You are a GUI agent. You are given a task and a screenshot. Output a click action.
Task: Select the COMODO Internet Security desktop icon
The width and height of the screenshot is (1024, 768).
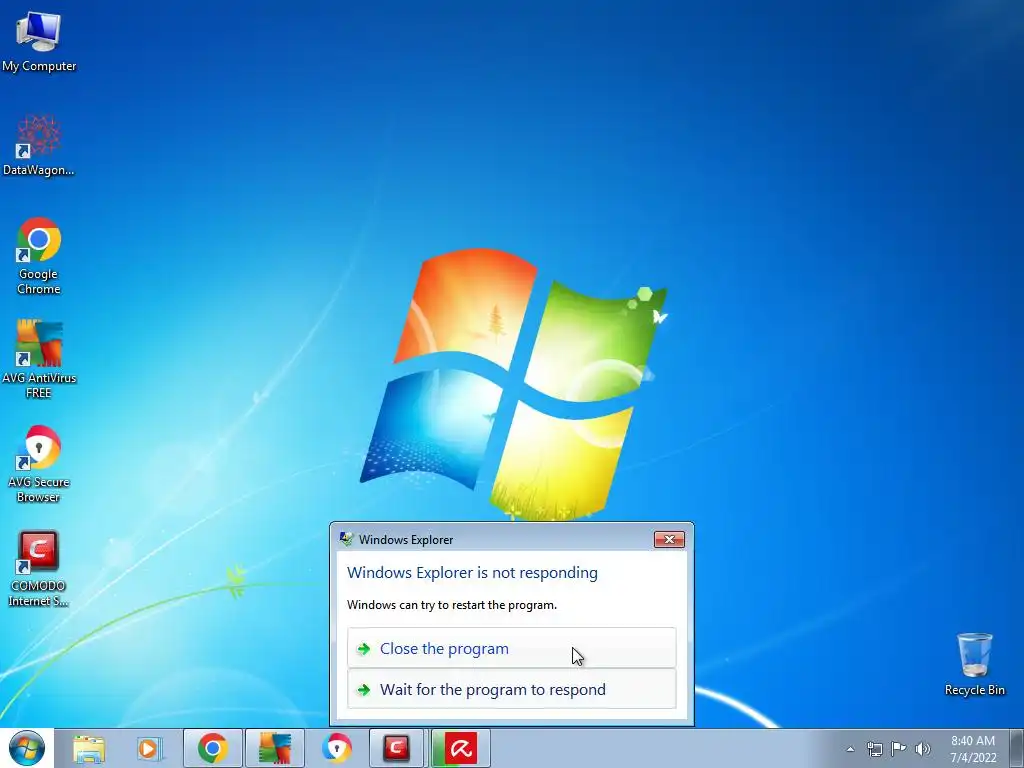click(x=39, y=568)
